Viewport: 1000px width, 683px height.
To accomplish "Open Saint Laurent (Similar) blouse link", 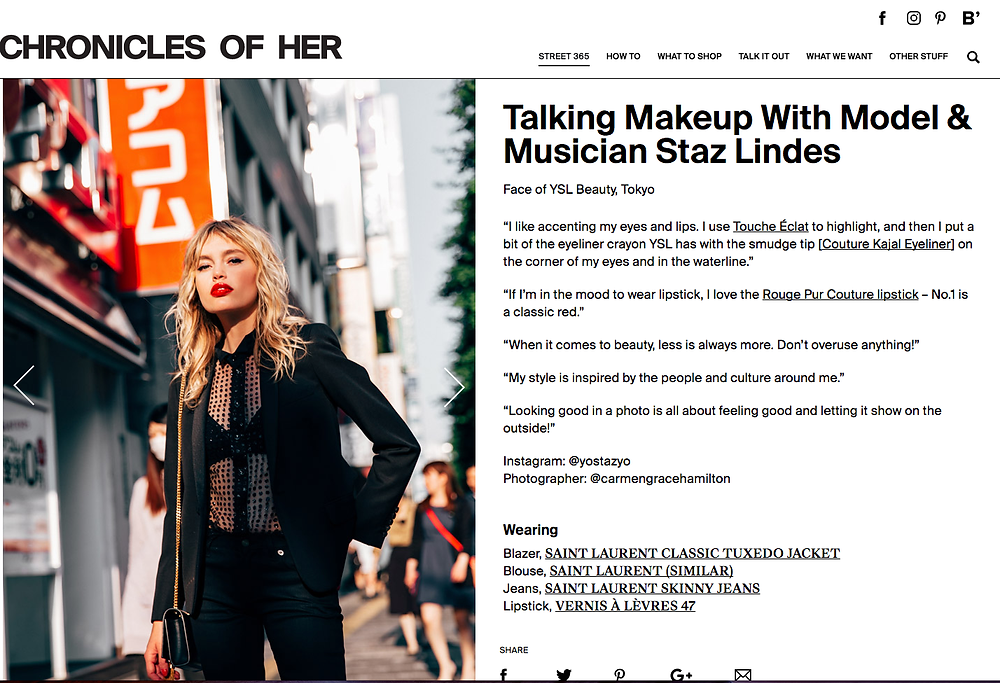I will 641,571.
